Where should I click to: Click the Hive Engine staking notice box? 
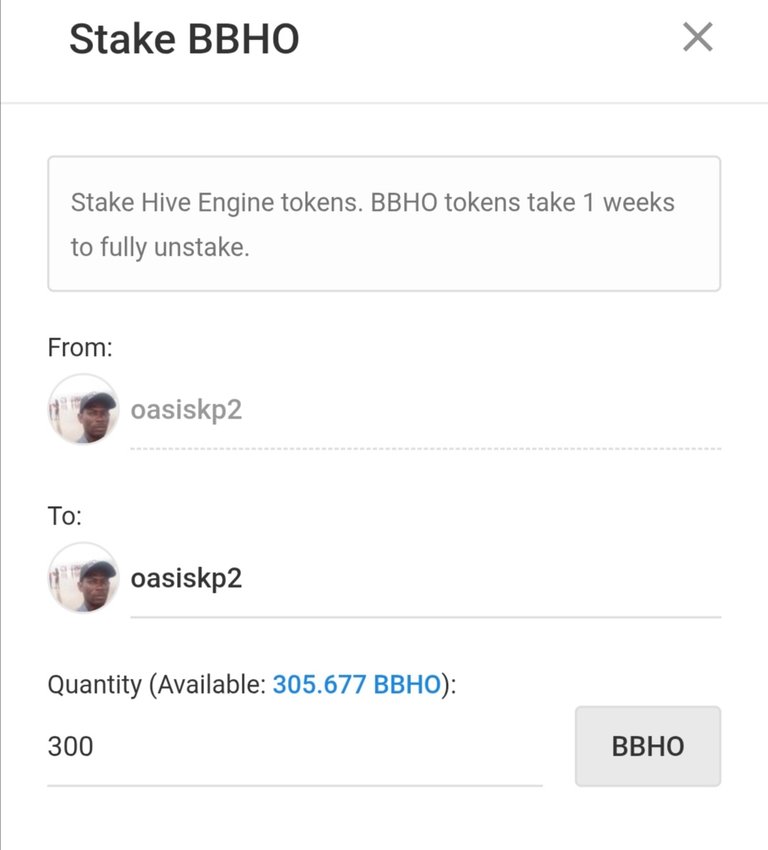click(384, 223)
